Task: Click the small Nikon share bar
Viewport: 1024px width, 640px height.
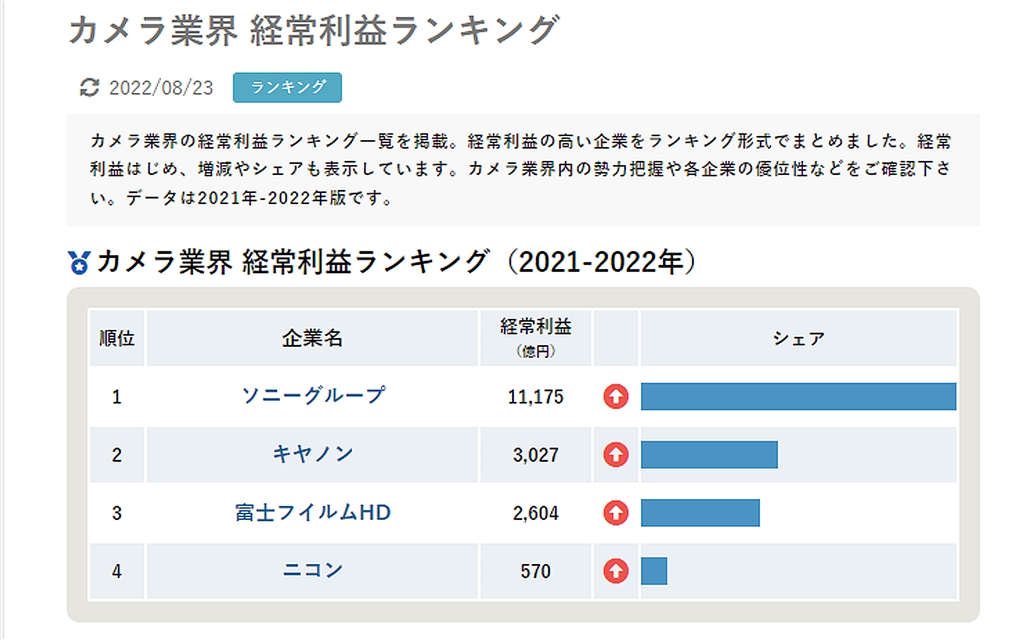Action: pos(654,571)
